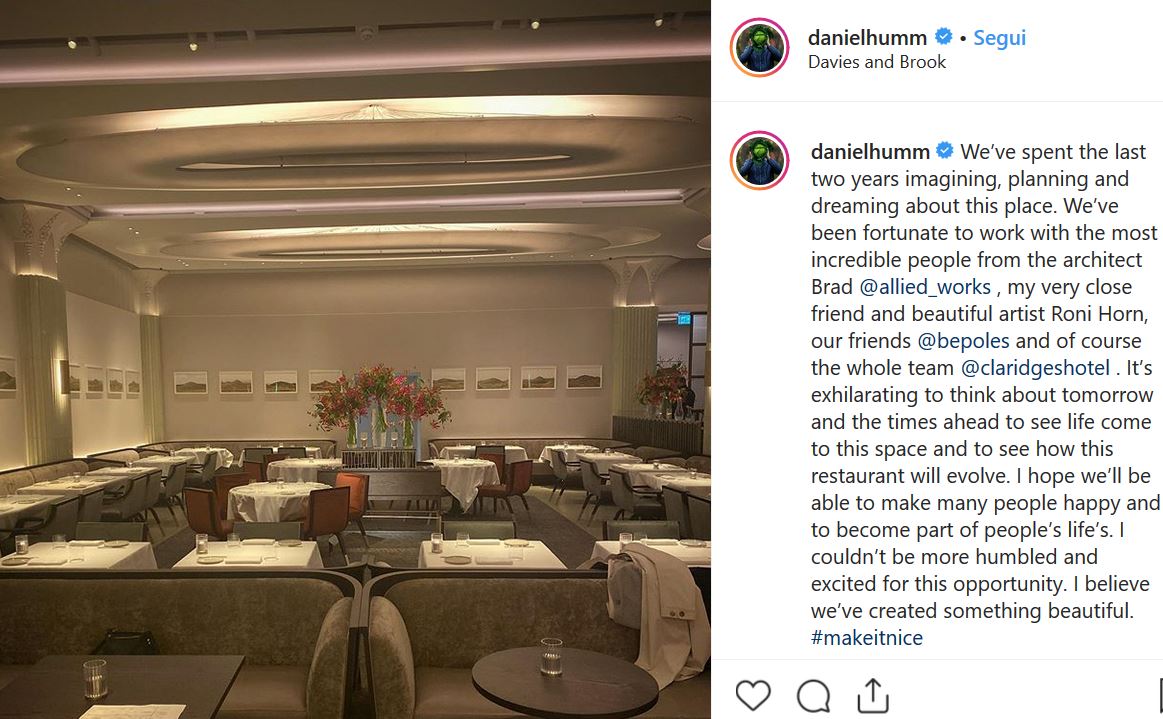
Task: Share the post via the upload arrow icon
Action: tap(873, 695)
